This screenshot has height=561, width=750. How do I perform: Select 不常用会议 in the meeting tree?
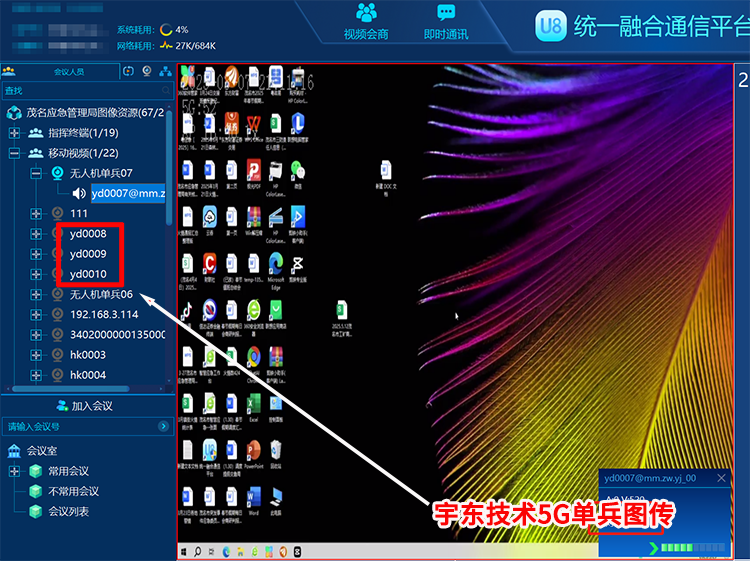[74, 491]
